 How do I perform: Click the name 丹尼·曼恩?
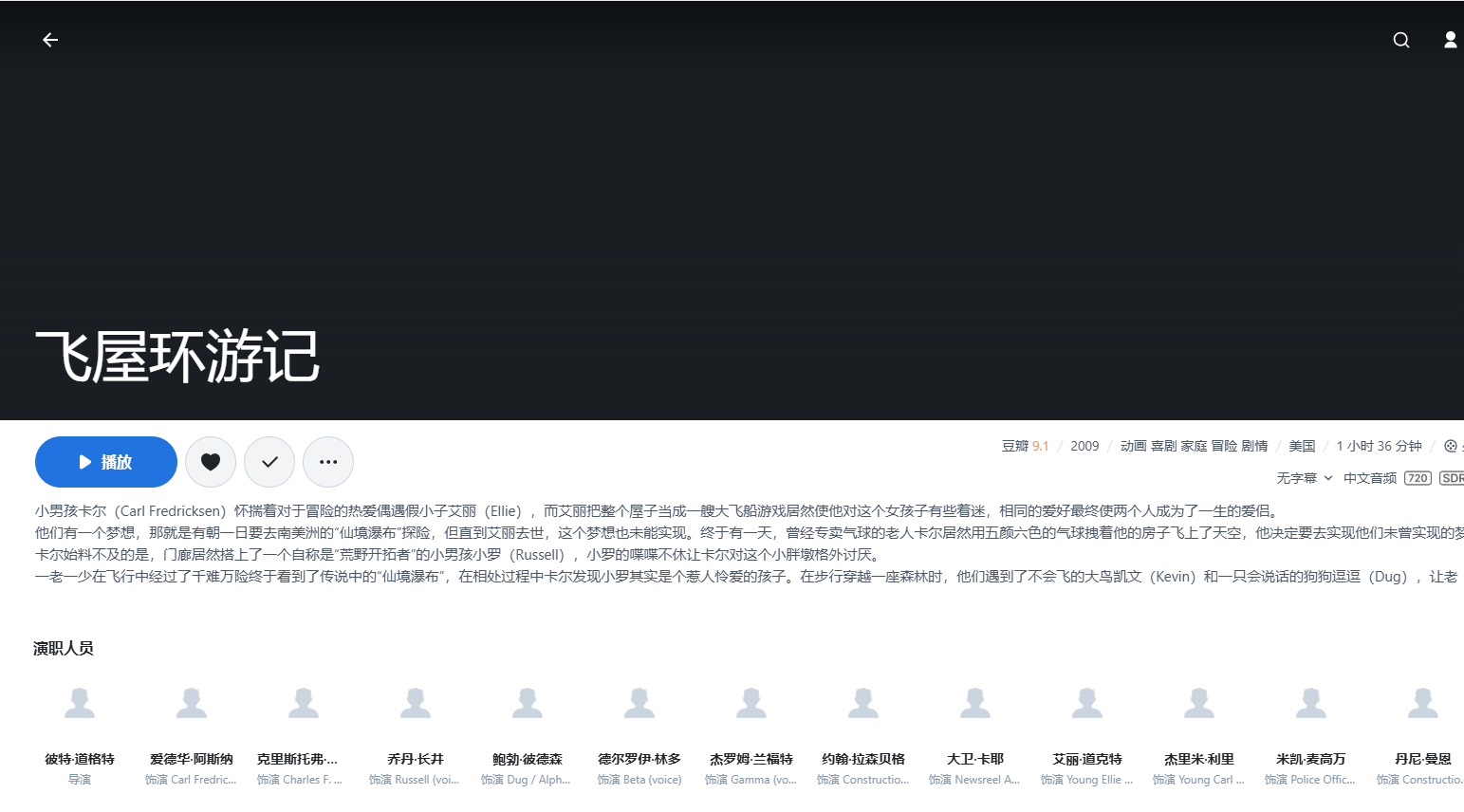[x=1423, y=759]
